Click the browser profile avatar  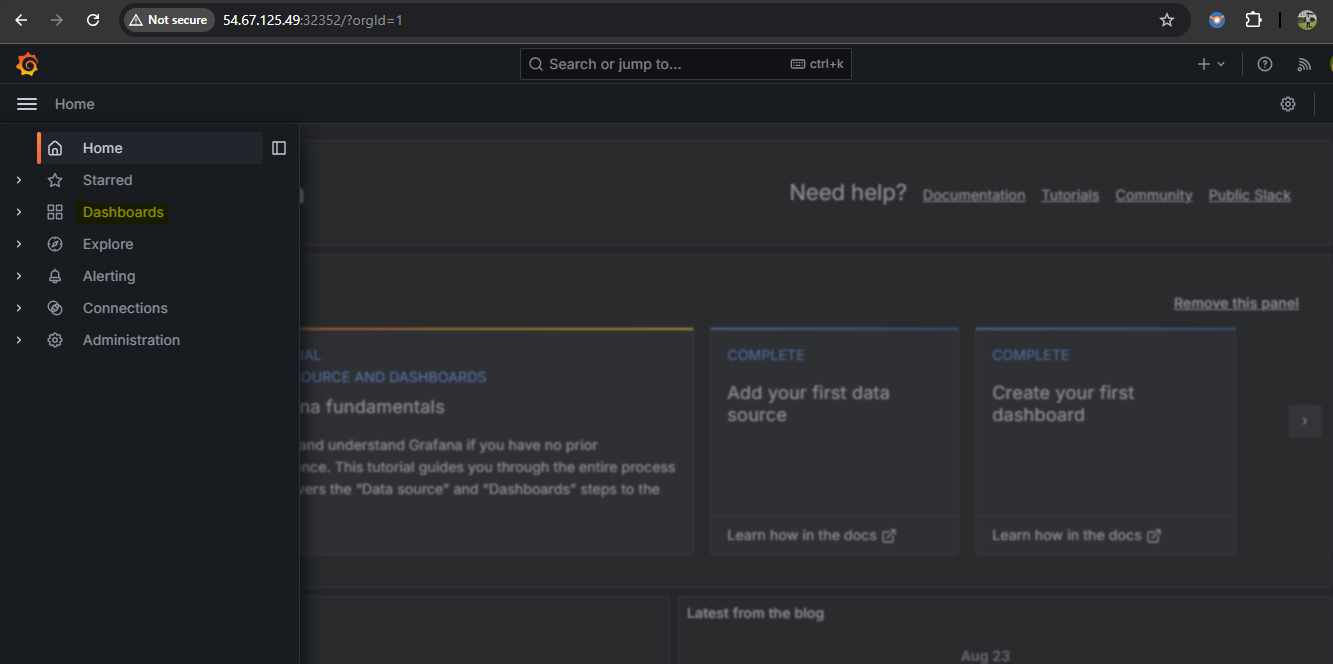[1307, 20]
